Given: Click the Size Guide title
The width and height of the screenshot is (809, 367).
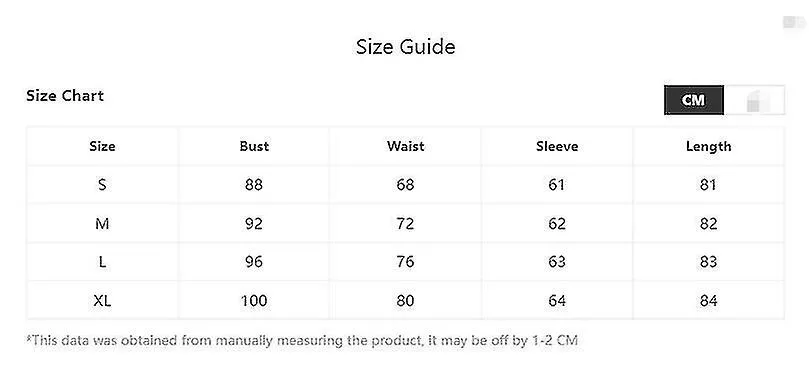Looking at the screenshot, I should point(406,47).
